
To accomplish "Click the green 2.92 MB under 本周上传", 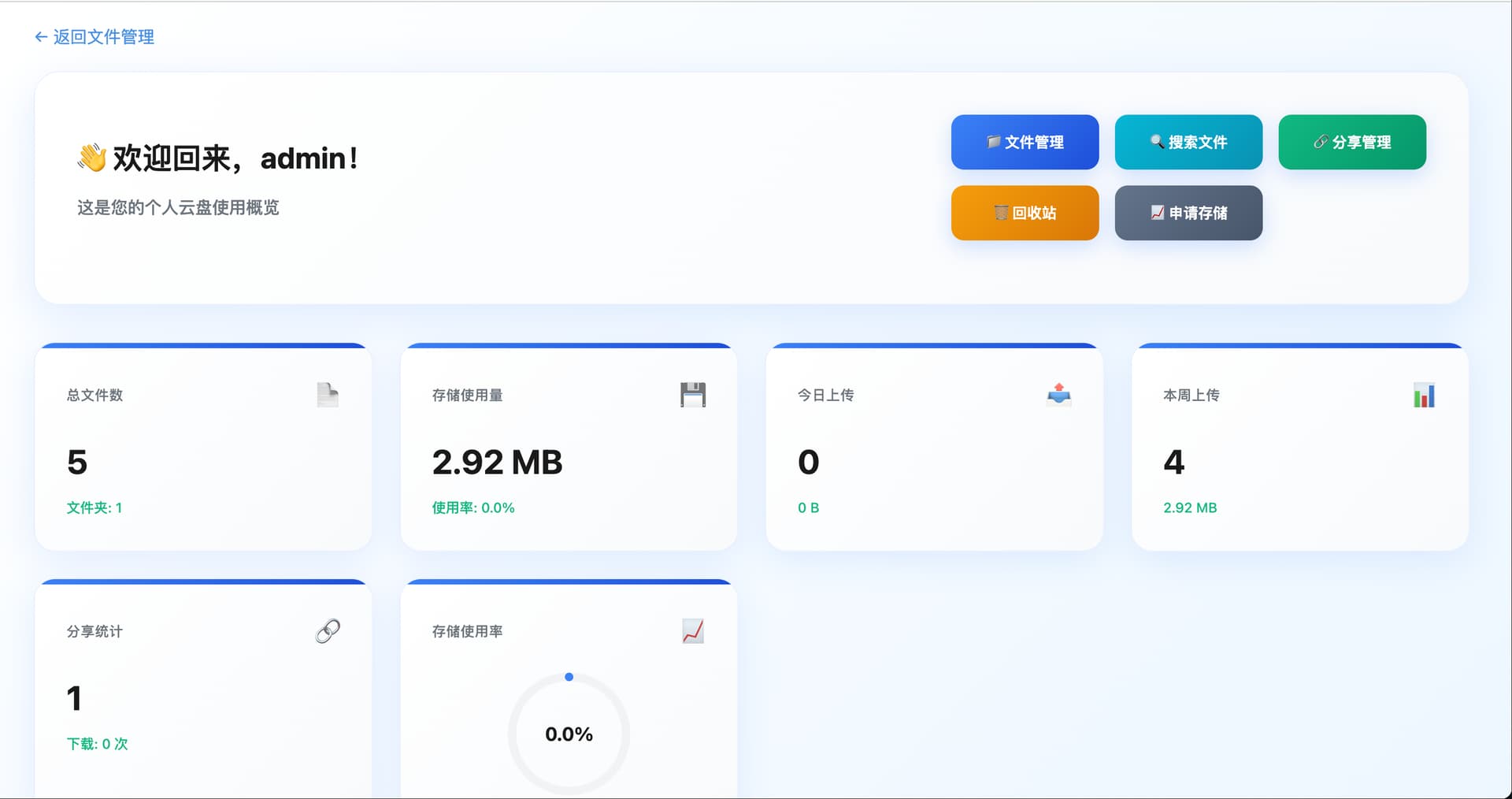I will point(1190,507).
